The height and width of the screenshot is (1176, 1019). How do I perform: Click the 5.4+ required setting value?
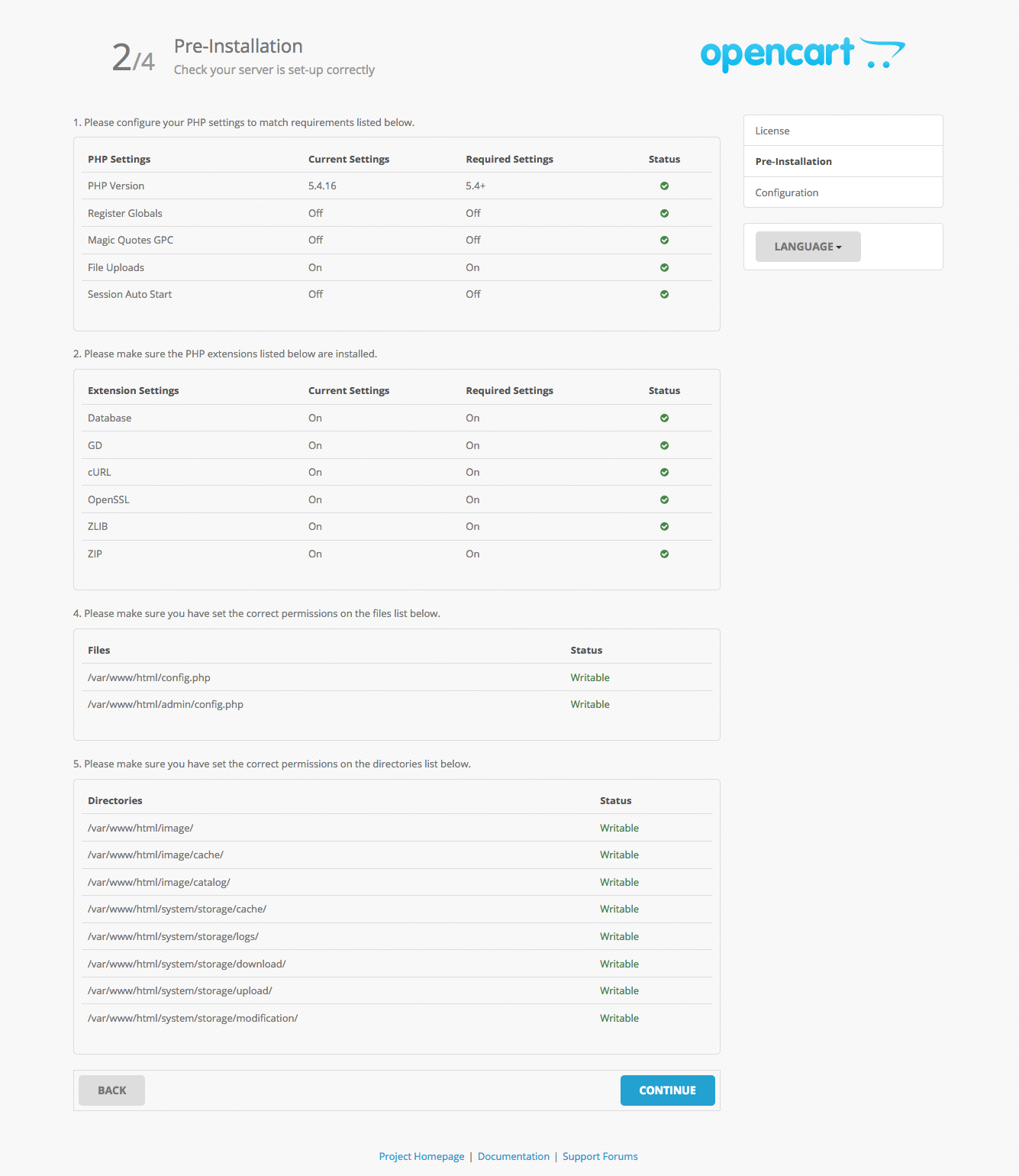pos(476,186)
